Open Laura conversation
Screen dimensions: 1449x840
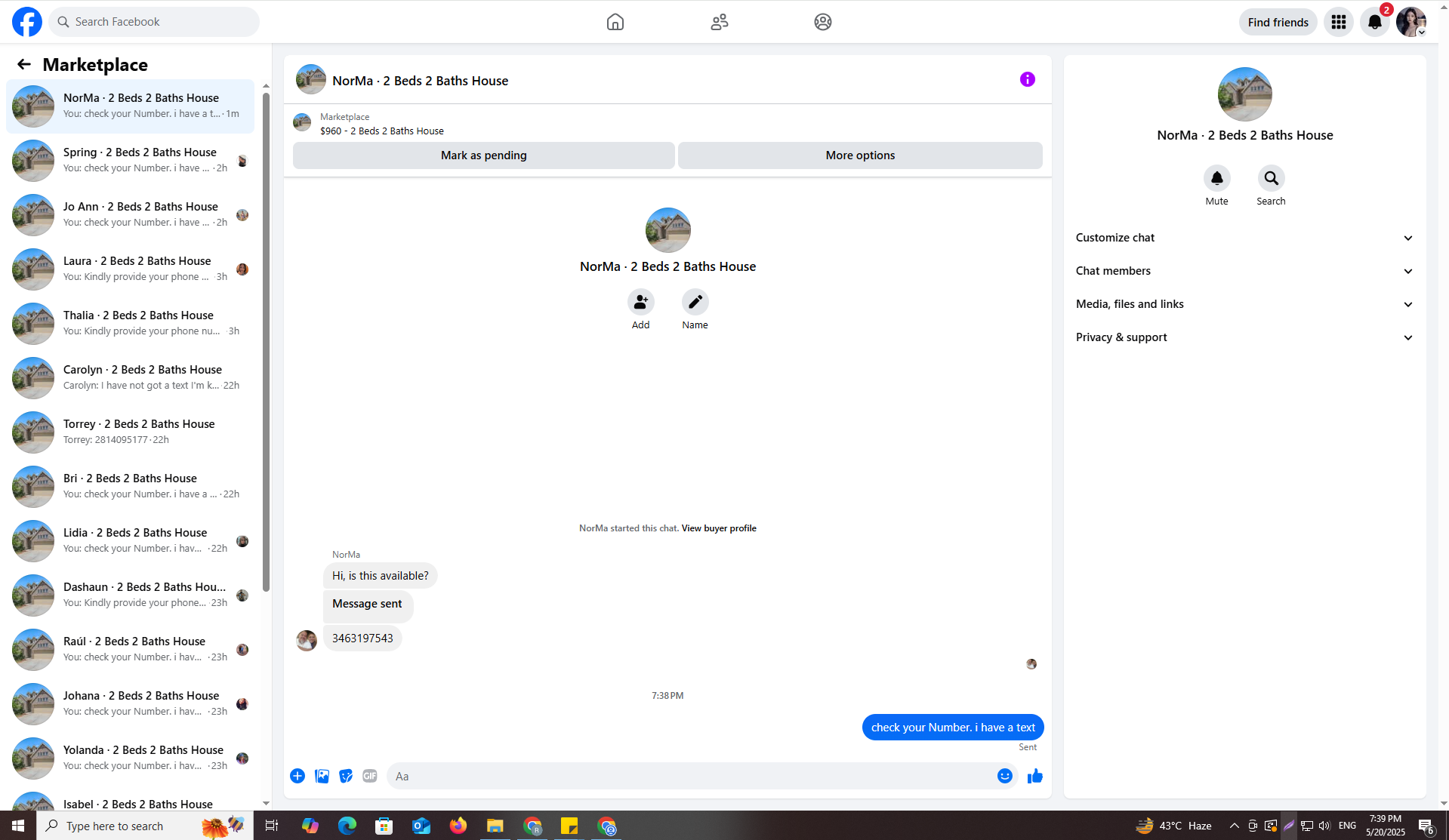click(130, 269)
